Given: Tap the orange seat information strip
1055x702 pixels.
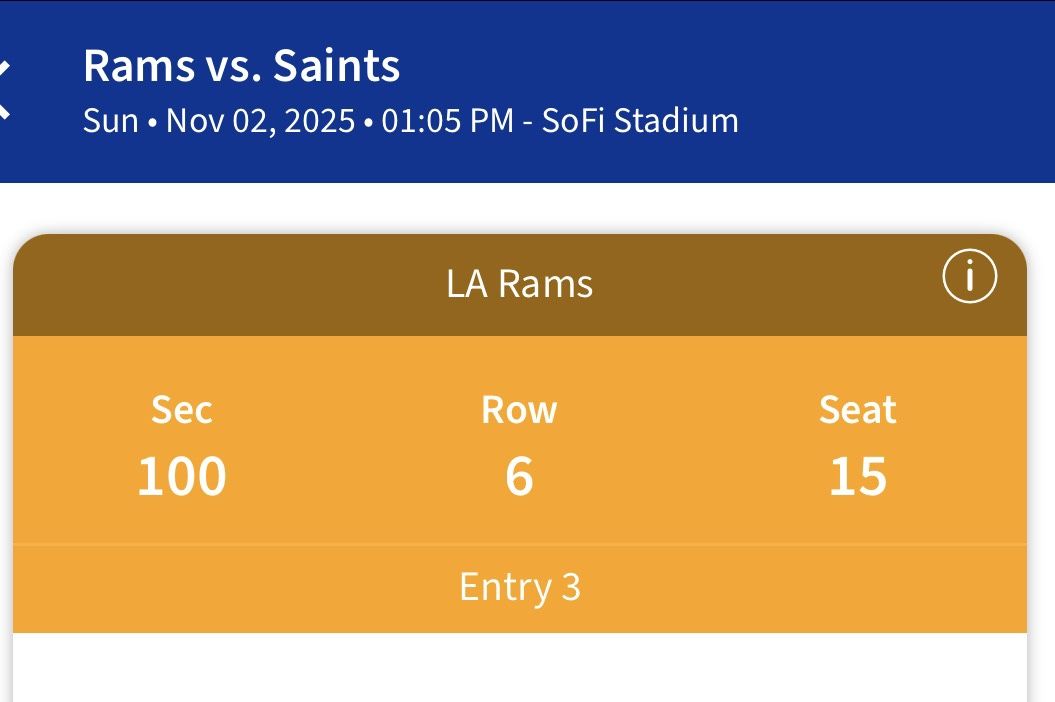Looking at the screenshot, I should [x=520, y=440].
